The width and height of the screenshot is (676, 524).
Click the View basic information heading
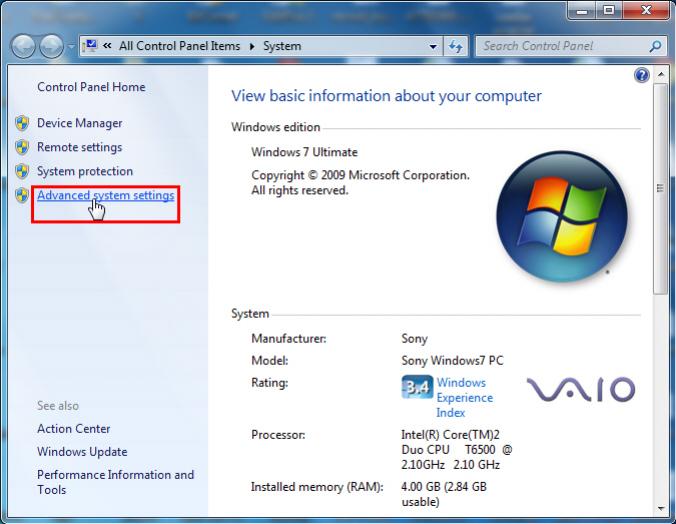click(x=386, y=96)
